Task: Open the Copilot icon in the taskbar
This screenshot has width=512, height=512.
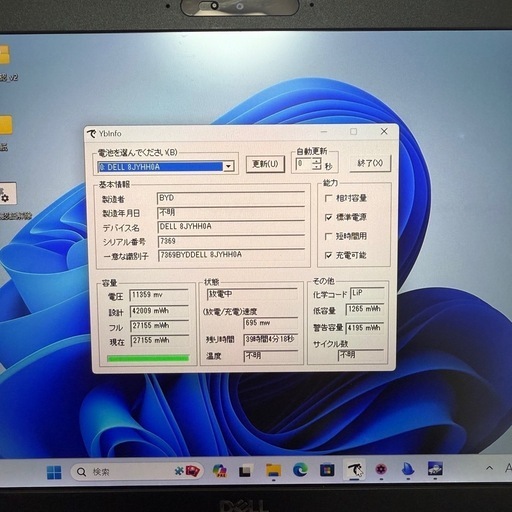Action: [219, 470]
